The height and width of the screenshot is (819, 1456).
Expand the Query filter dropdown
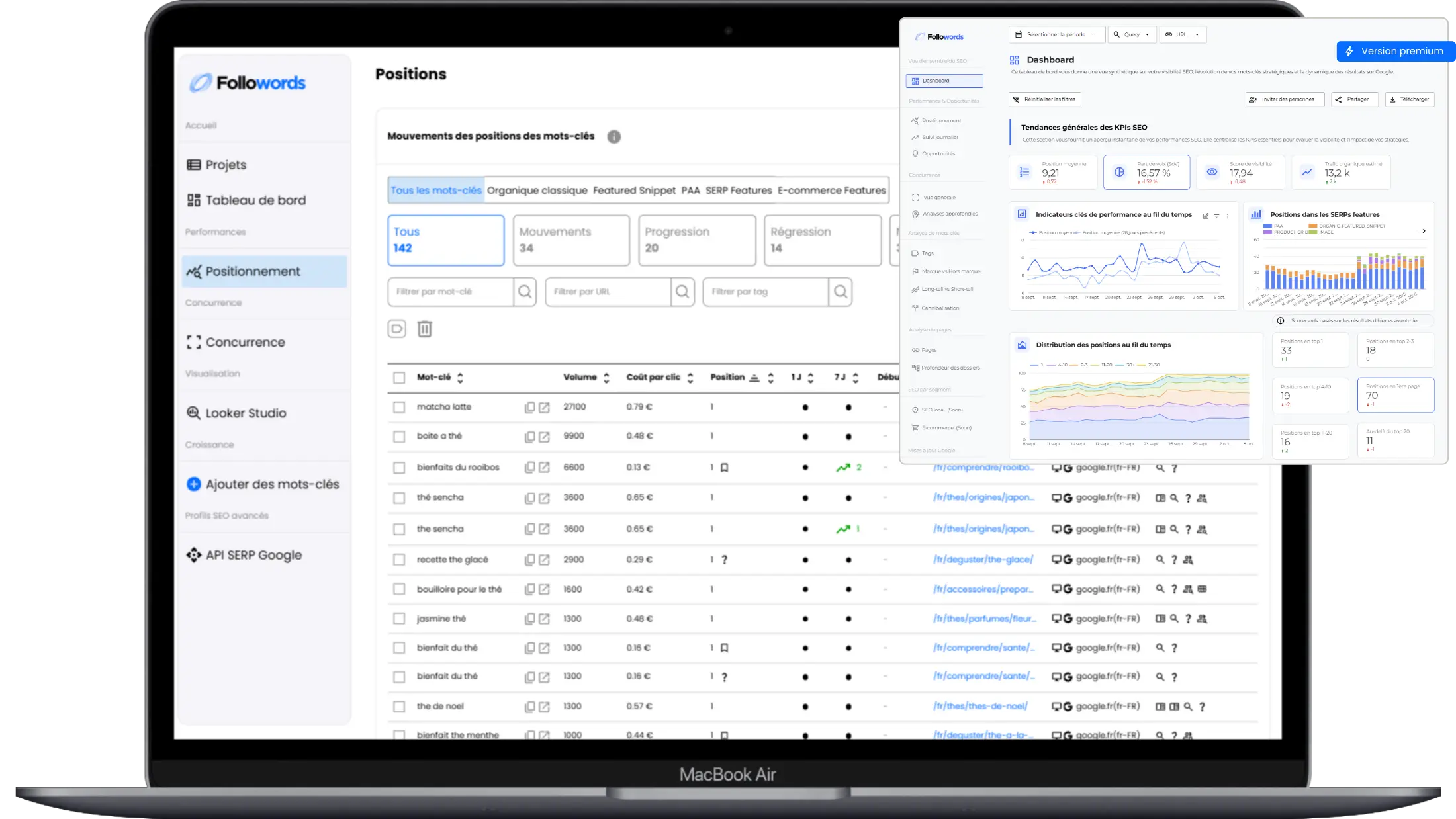[x=1132, y=34]
